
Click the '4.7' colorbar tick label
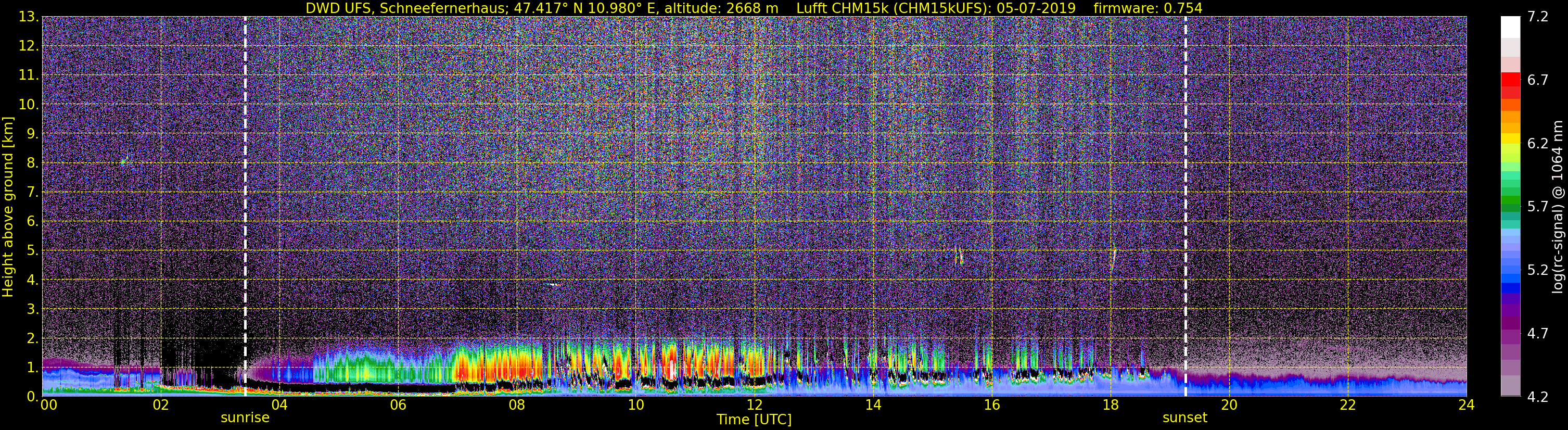point(1538,334)
